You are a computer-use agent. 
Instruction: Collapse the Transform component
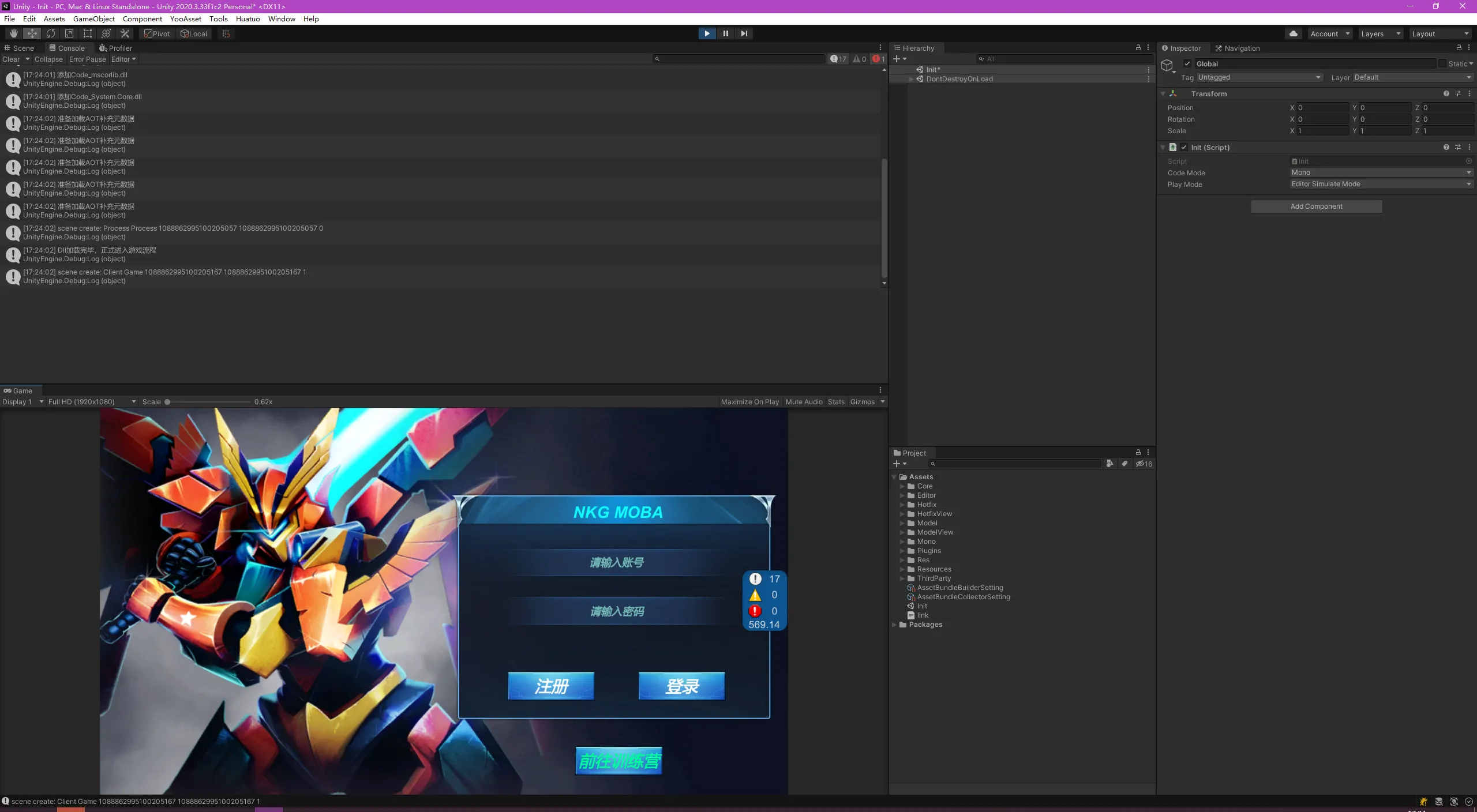(x=1163, y=93)
